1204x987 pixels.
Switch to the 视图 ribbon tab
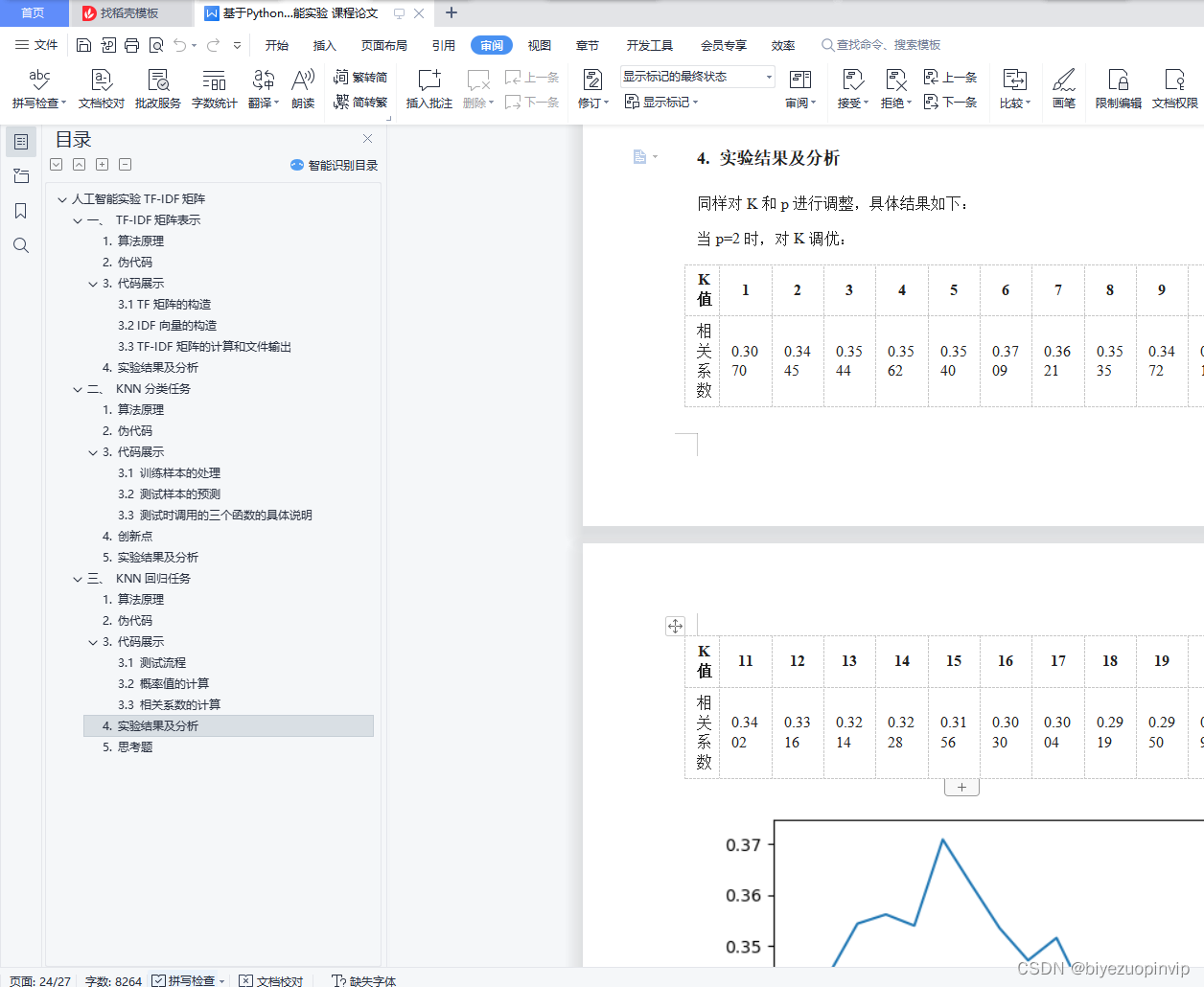coord(540,45)
